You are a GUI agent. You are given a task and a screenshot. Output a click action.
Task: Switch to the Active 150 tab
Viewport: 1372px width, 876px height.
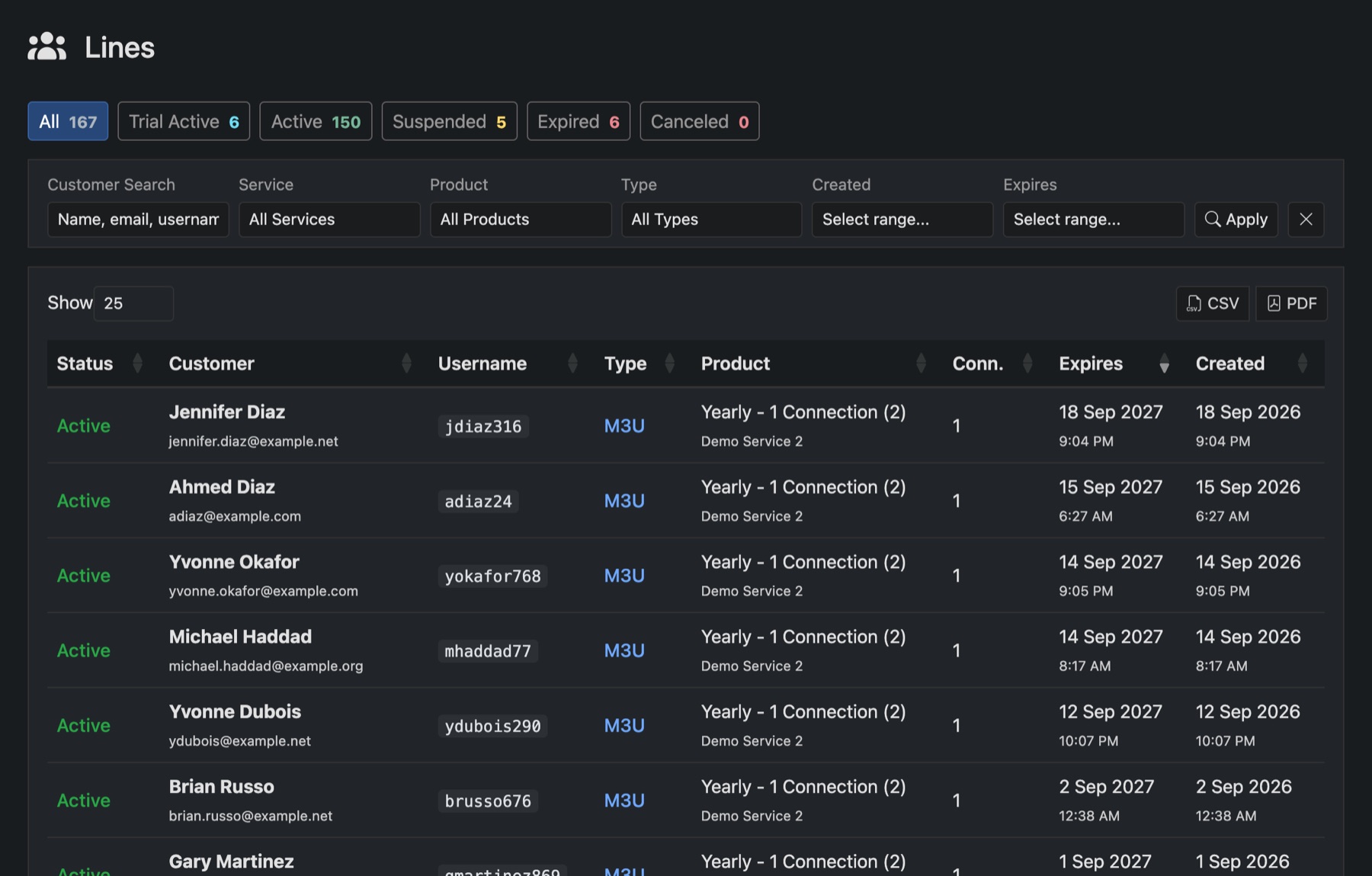[316, 121]
